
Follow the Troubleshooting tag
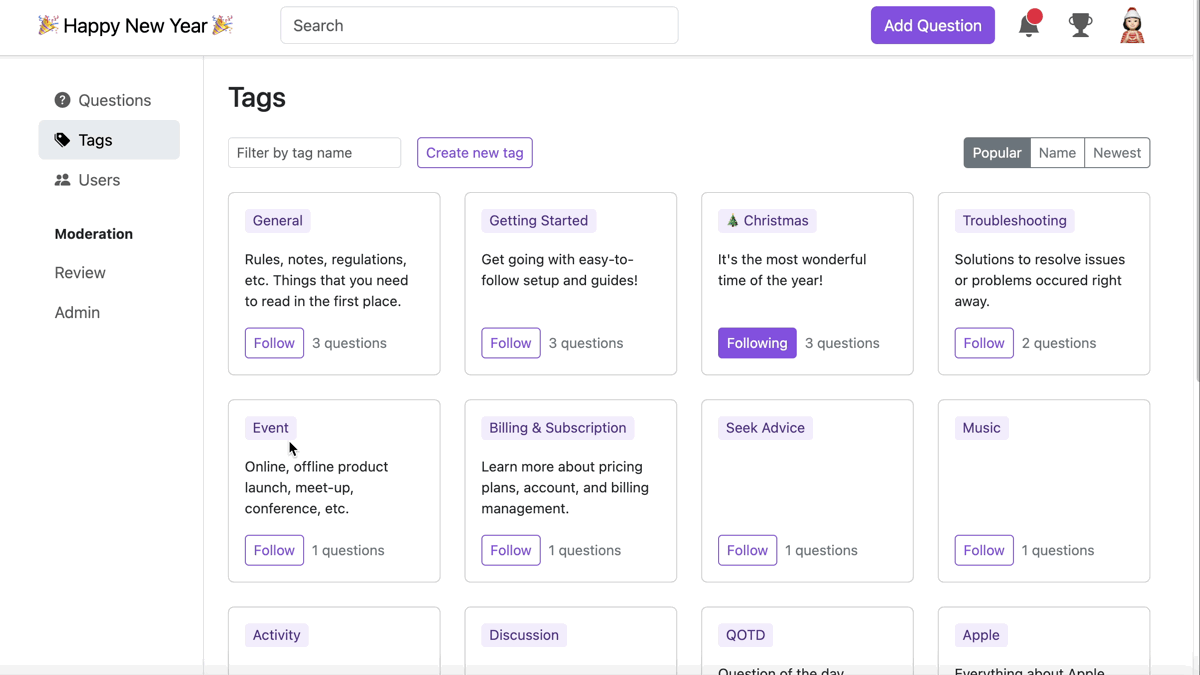(983, 343)
